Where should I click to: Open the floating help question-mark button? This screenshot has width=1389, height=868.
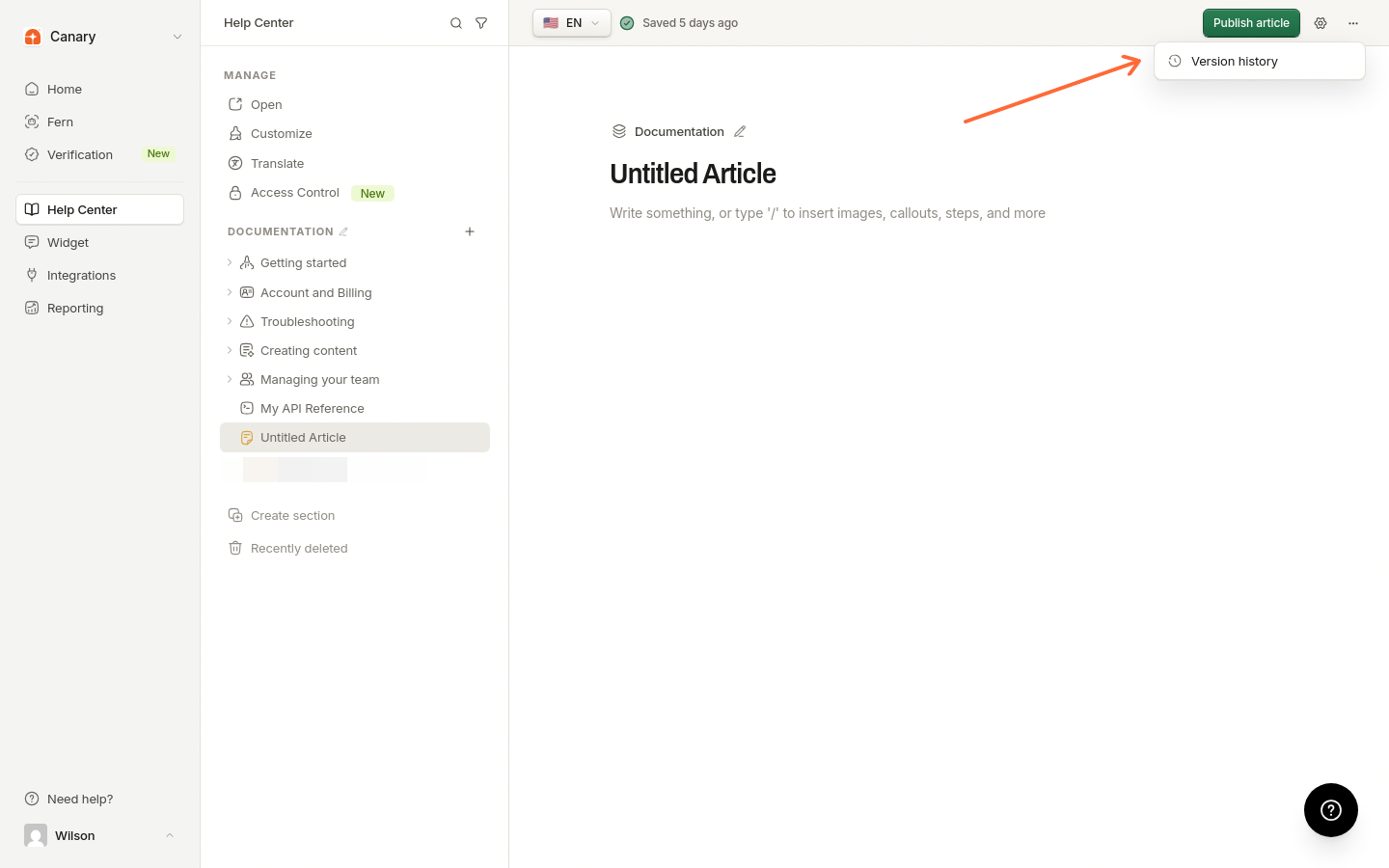(1331, 810)
